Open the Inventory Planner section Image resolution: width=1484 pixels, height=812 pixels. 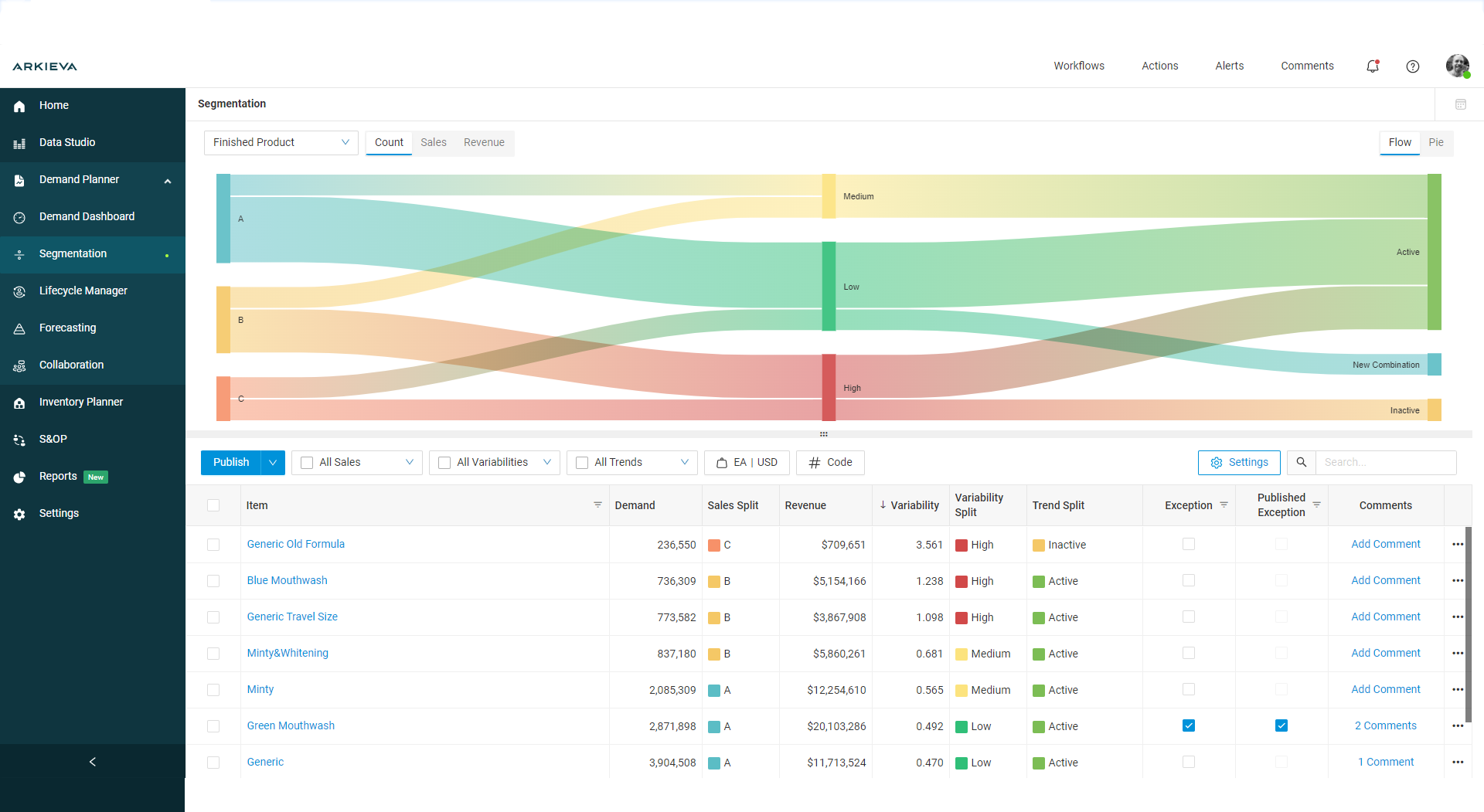81,402
